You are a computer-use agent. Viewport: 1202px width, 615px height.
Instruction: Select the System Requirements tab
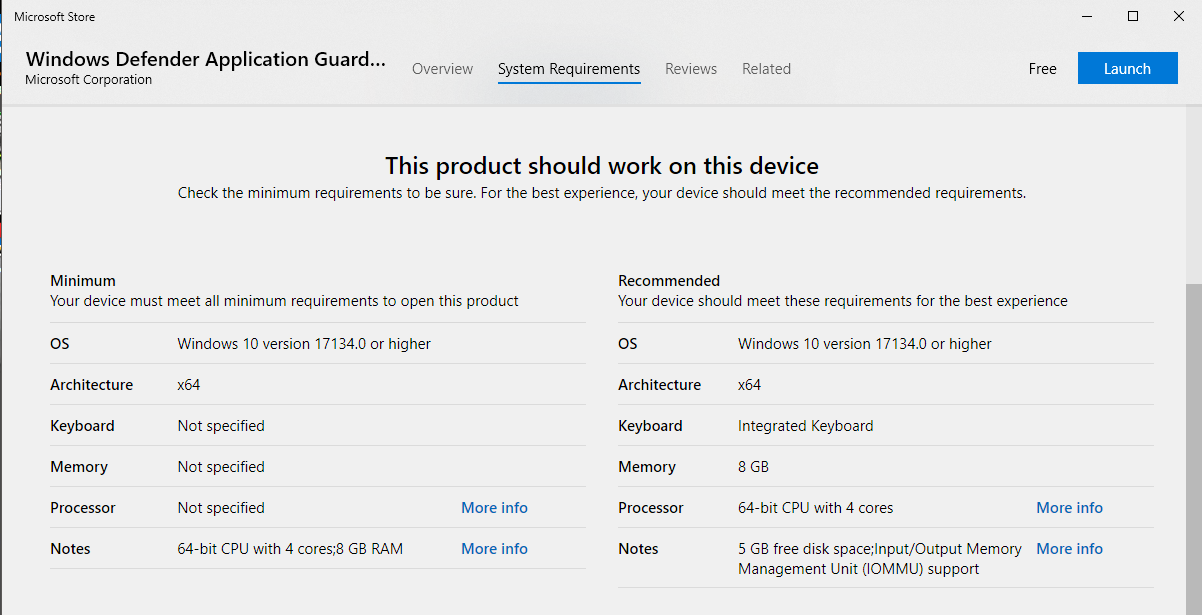point(569,69)
